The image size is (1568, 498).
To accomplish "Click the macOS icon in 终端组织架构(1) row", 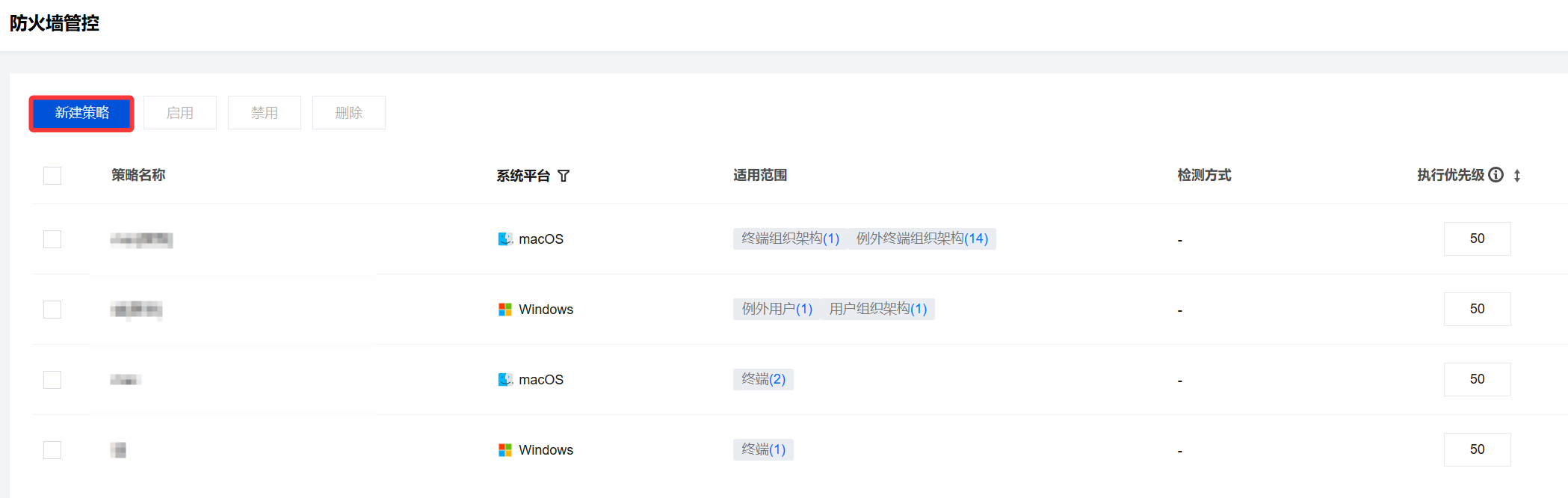I will point(505,239).
